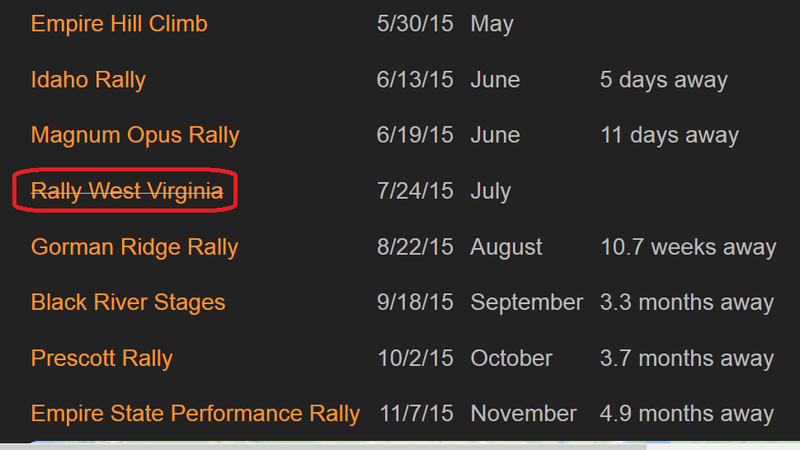Viewport: 800px width, 450px height.
Task: Click the '3.3 months away' text
Action: click(687, 303)
